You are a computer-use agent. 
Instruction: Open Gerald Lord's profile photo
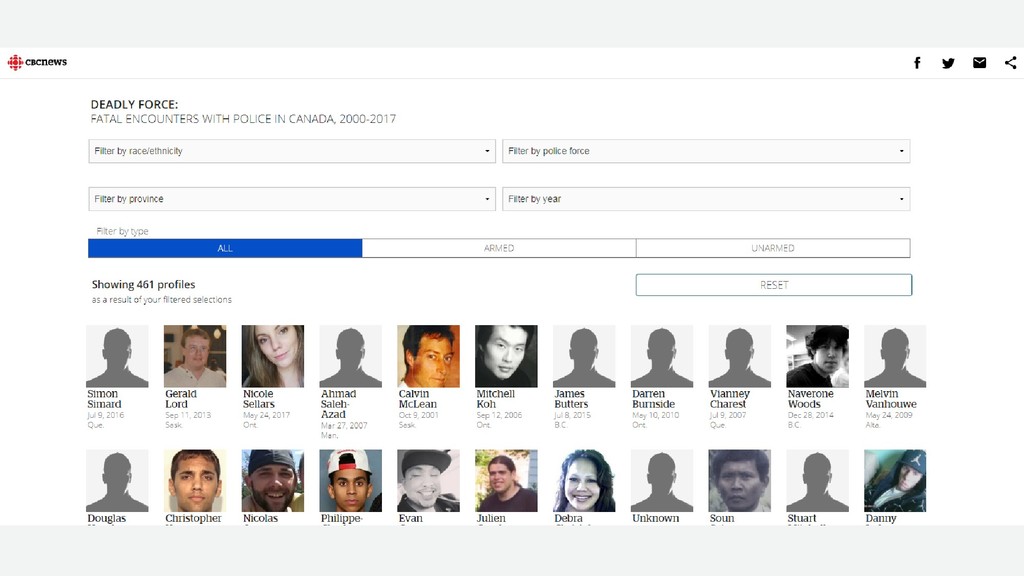[195, 356]
